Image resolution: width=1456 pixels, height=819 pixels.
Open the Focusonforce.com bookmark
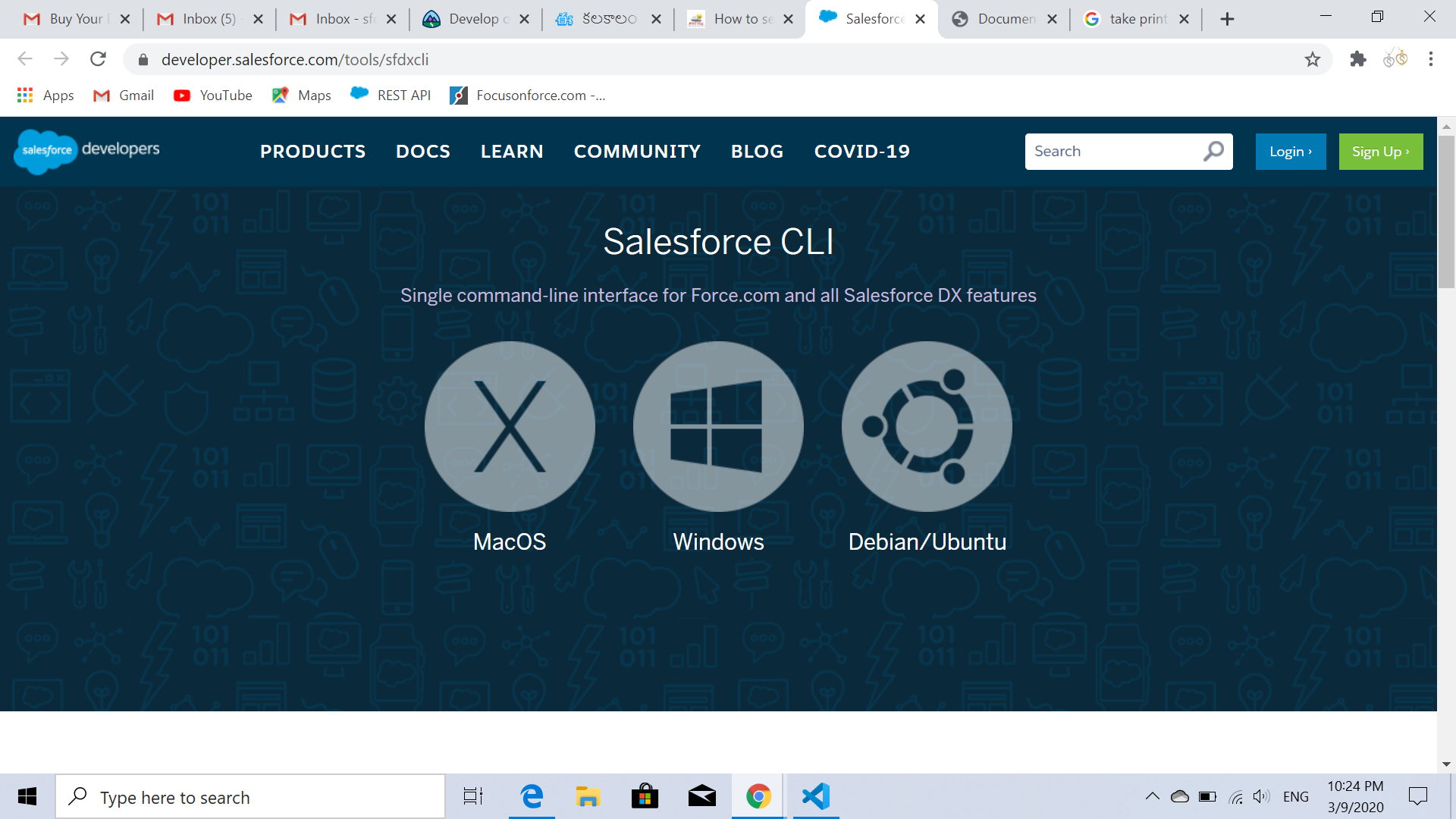coord(528,96)
